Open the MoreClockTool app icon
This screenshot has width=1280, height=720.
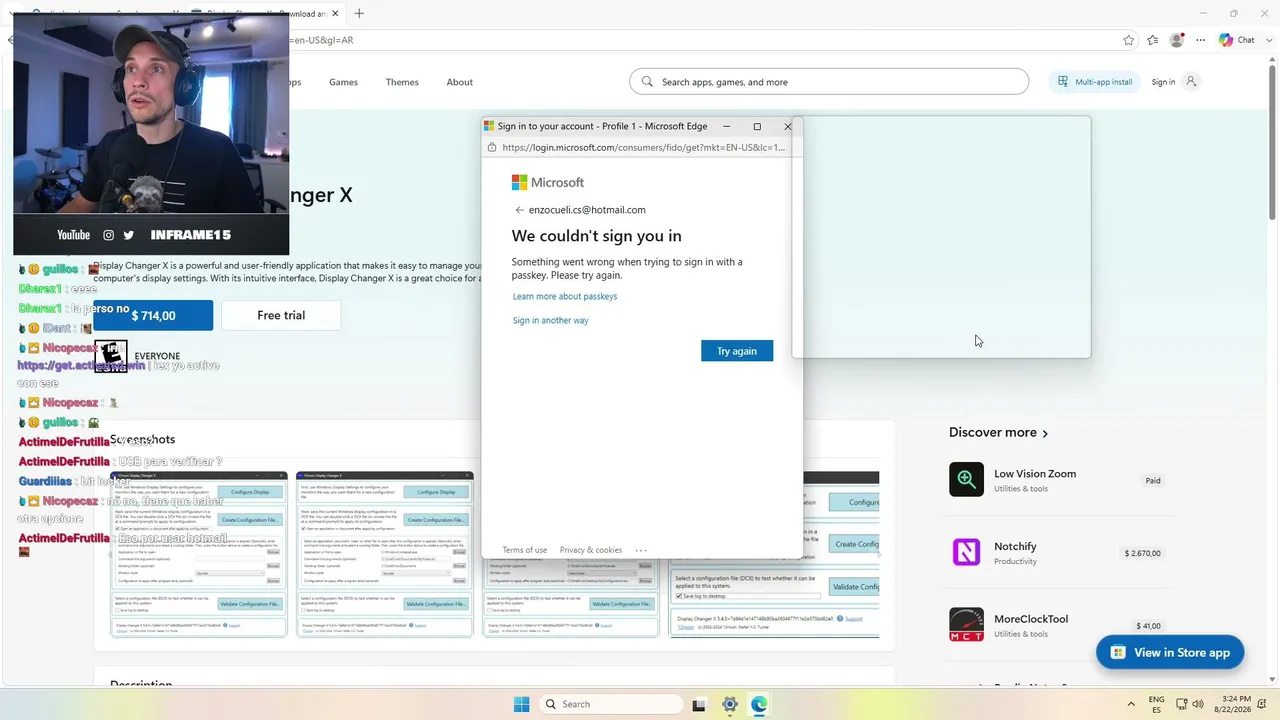[x=966, y=625]
